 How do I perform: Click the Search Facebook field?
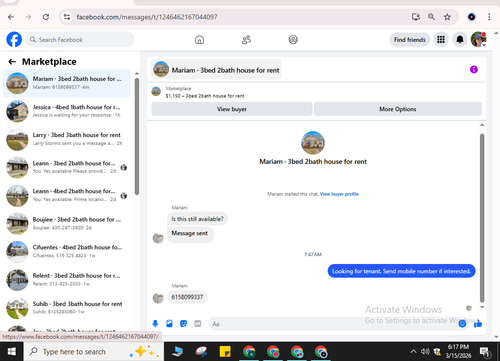coord(80,40)
